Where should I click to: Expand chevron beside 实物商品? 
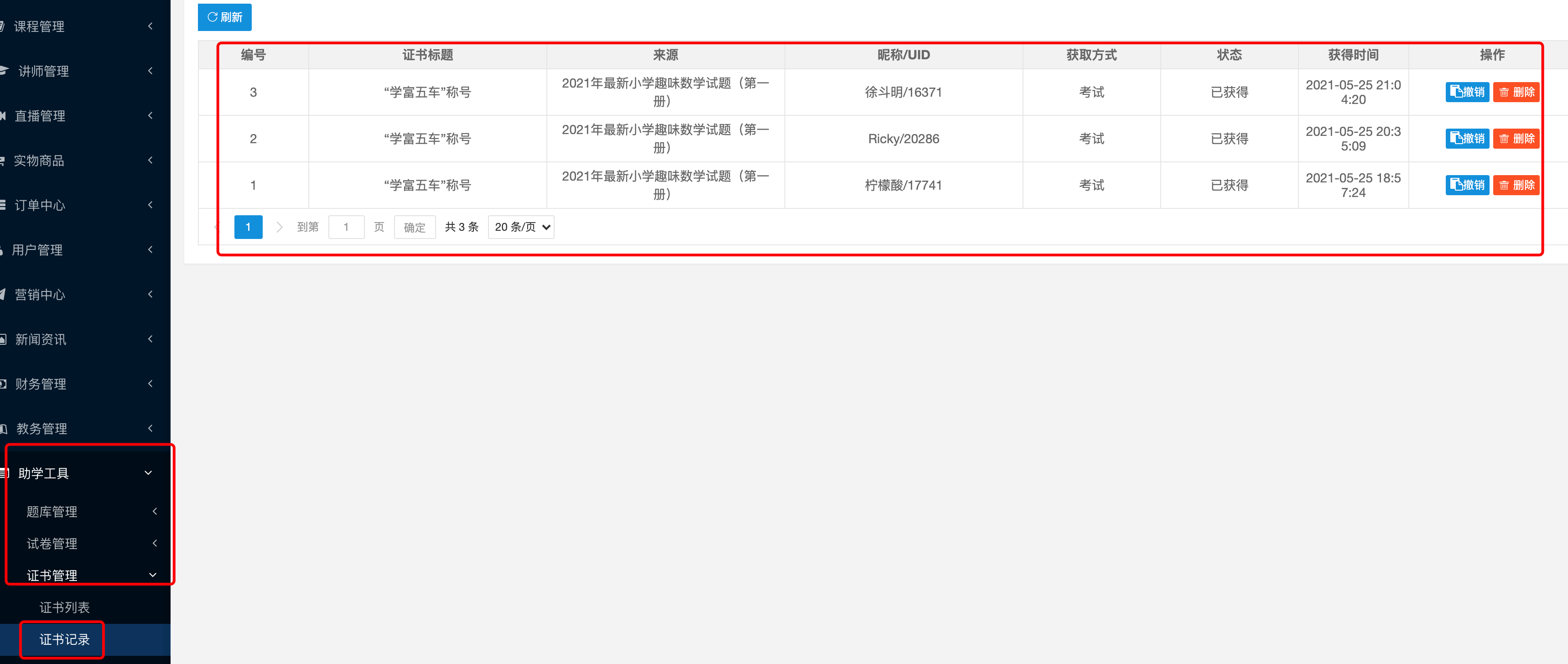click(150, 160)
